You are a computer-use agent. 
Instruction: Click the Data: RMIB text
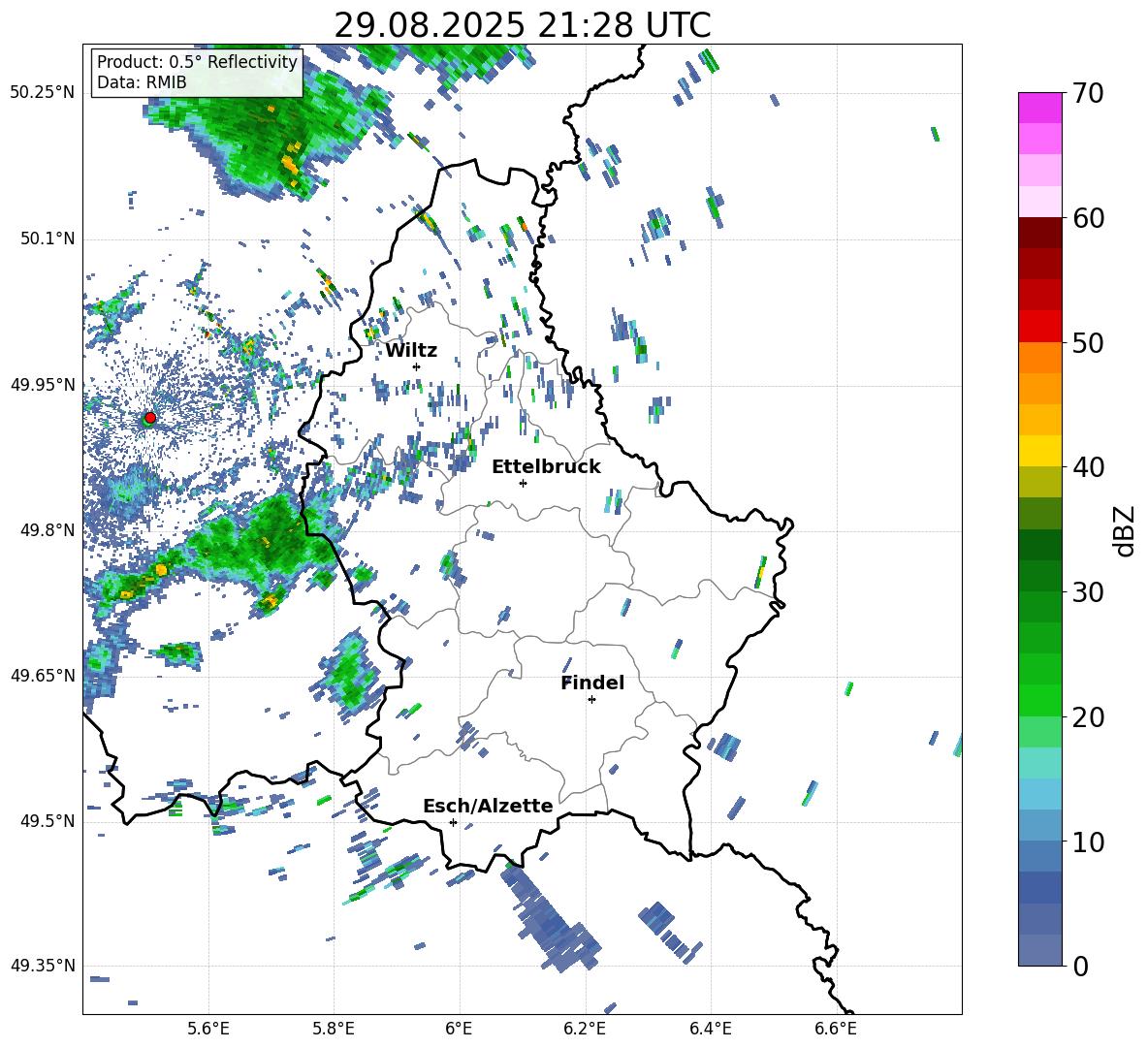click(142, 82)
